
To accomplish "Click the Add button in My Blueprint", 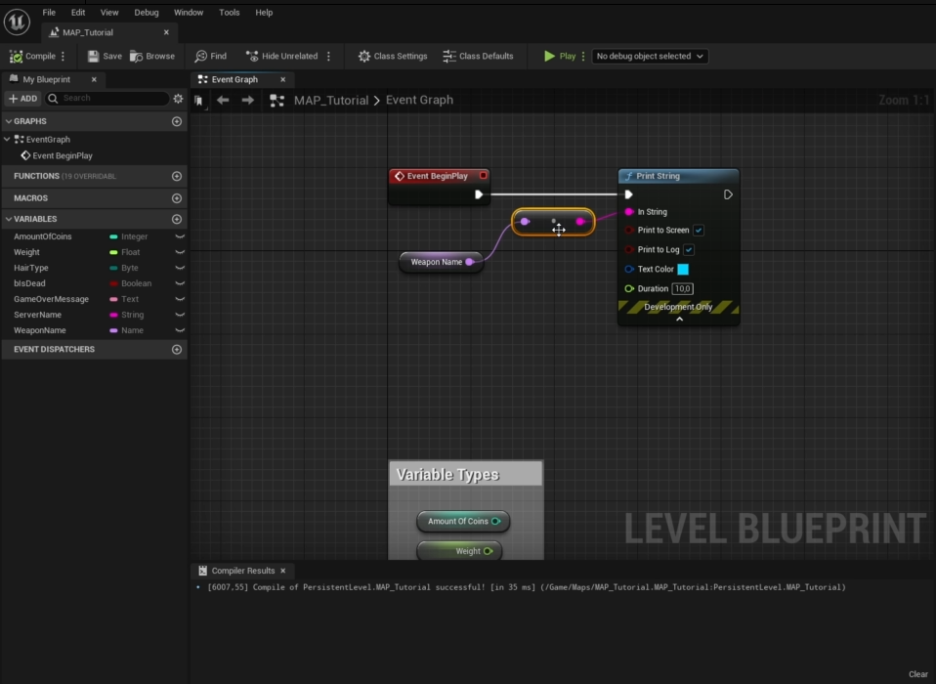I will point(23,98).
